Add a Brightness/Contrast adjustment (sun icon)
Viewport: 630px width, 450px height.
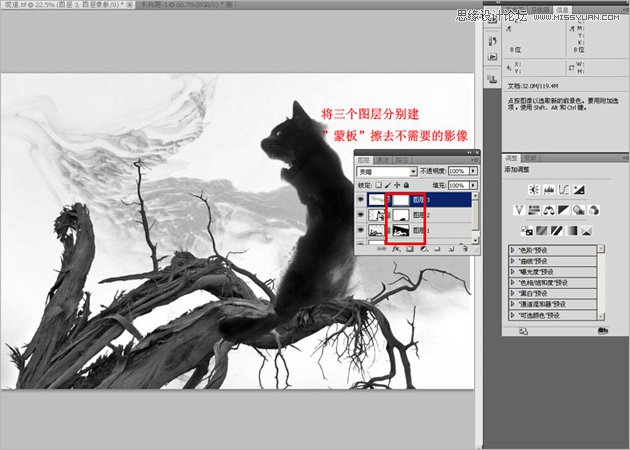[534, 190]
